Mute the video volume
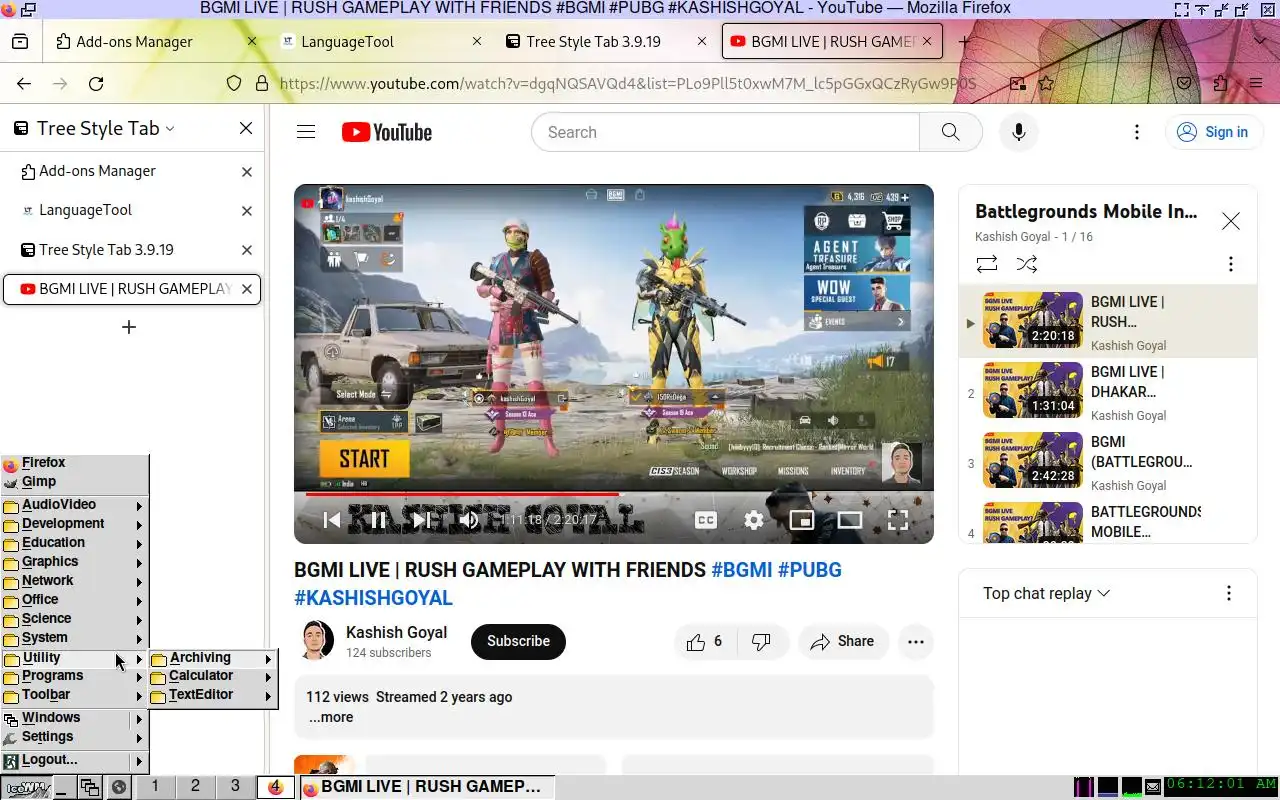The image size is (1280, 800). coord(469,519)
